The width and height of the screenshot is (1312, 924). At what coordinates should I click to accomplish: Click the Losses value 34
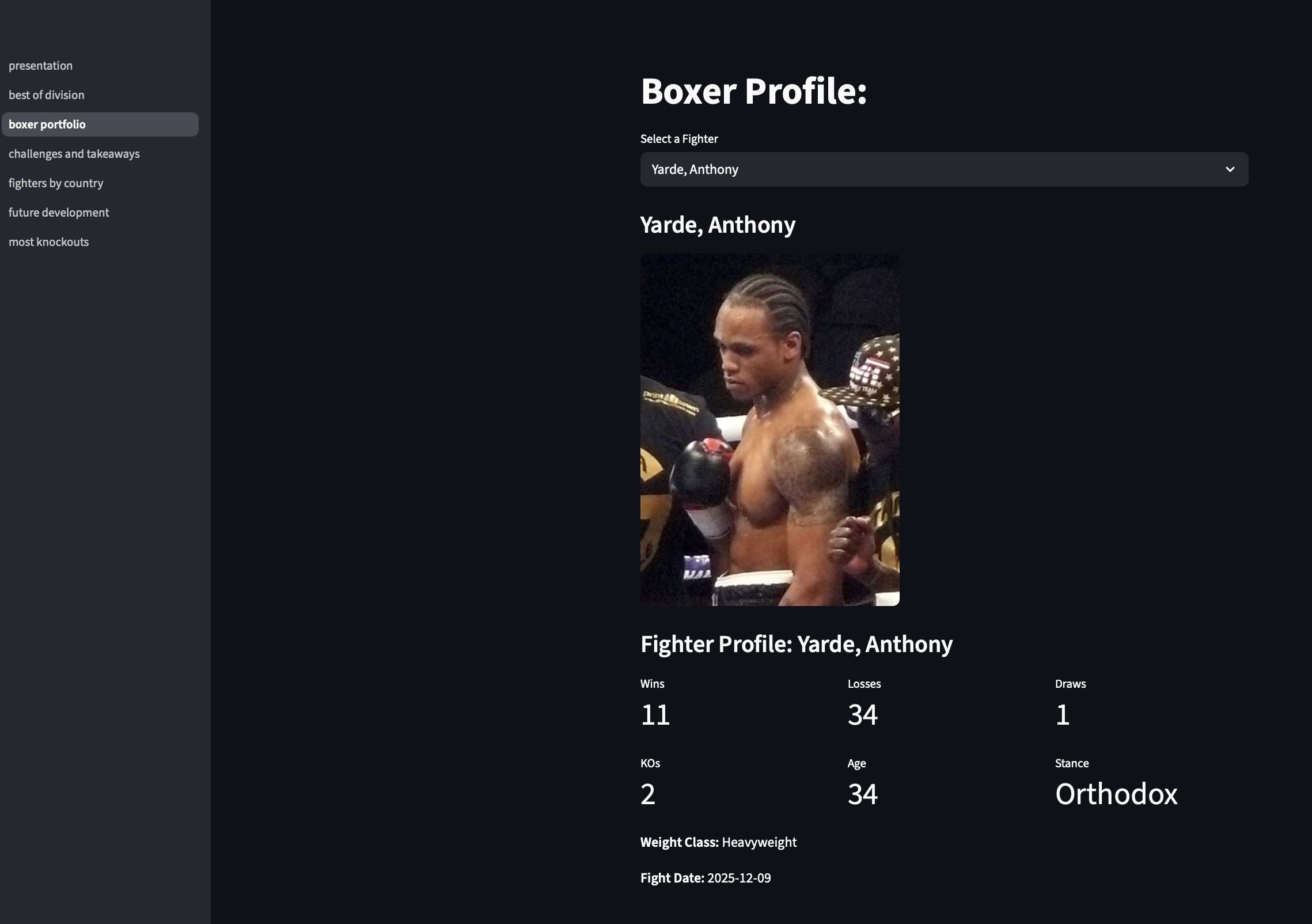point(862,714)
